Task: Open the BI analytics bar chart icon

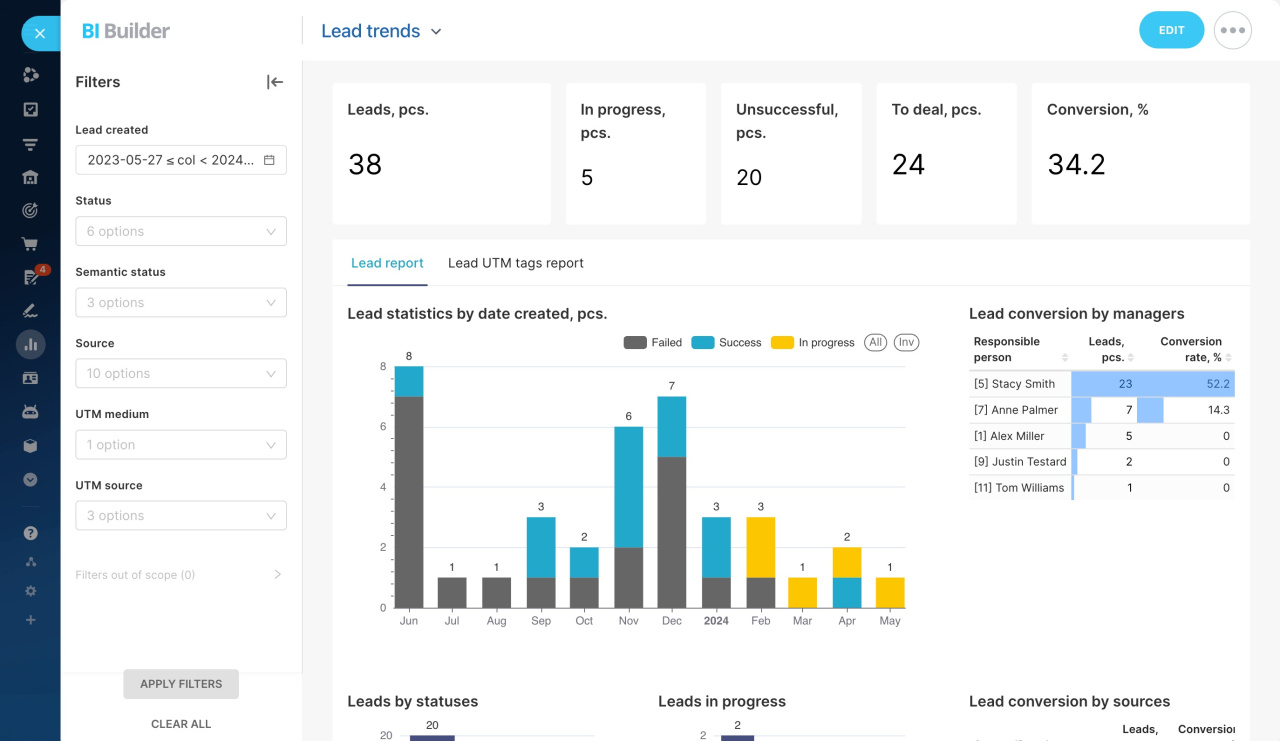Action: pyautogui.click(x=30, y=344)
